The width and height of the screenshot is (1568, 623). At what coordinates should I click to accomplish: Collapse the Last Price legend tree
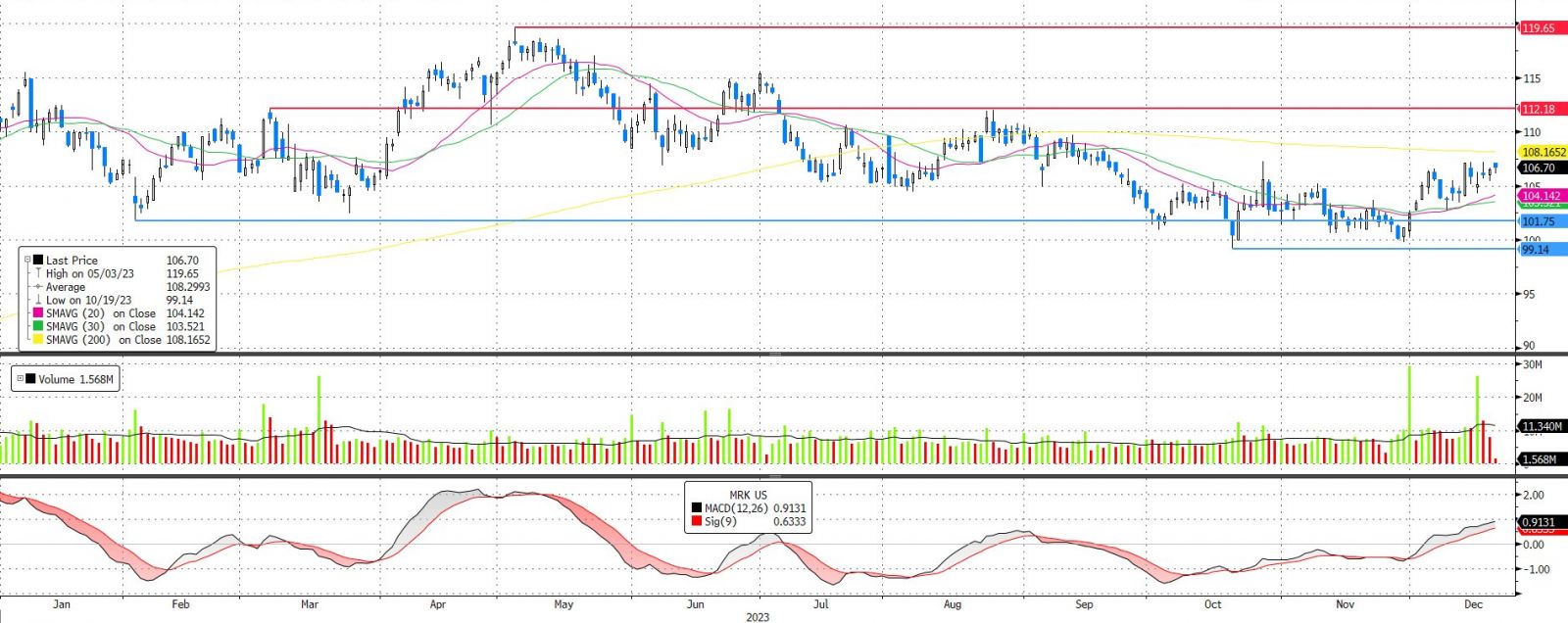point(26,261)
